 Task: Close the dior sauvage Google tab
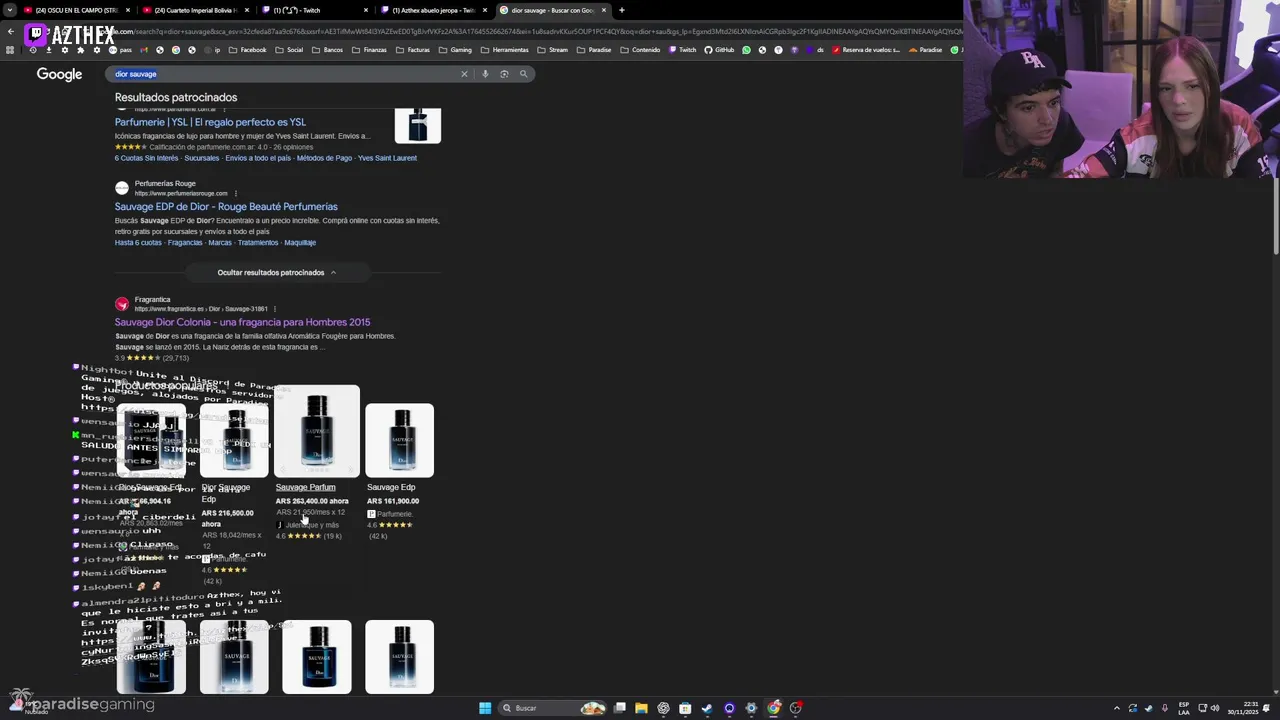point(604,10)
